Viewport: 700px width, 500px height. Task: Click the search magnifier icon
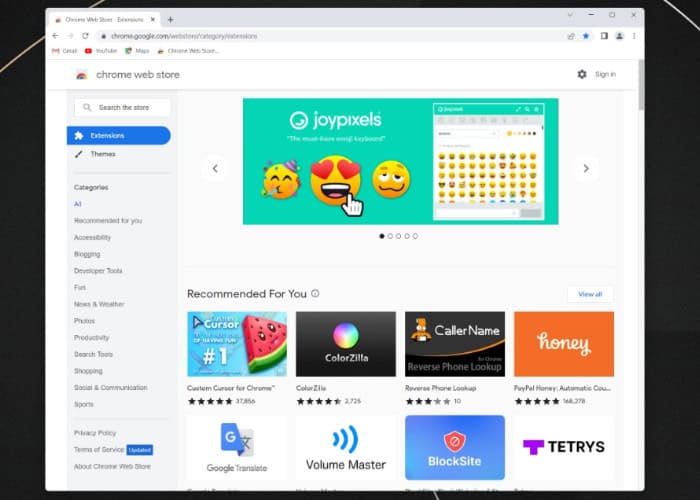coord(87,108)
